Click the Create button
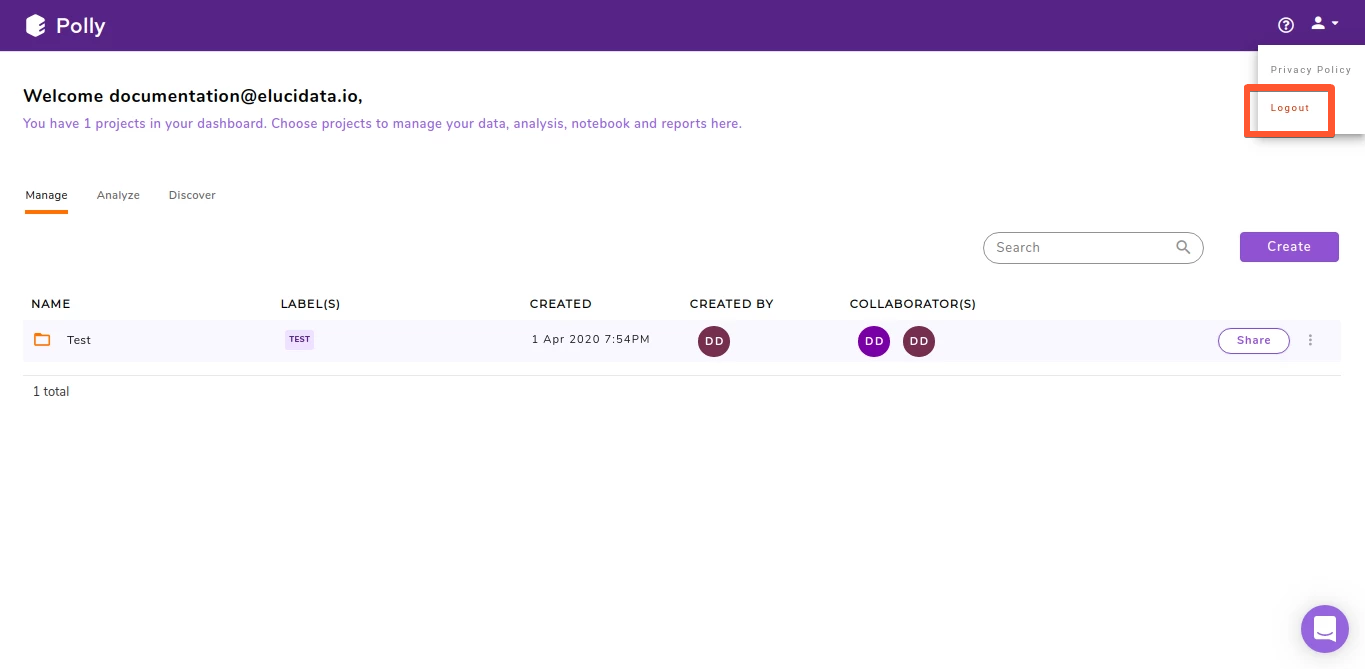The height and width of the screenshot is (669, 1365). tap(1289, 247)
